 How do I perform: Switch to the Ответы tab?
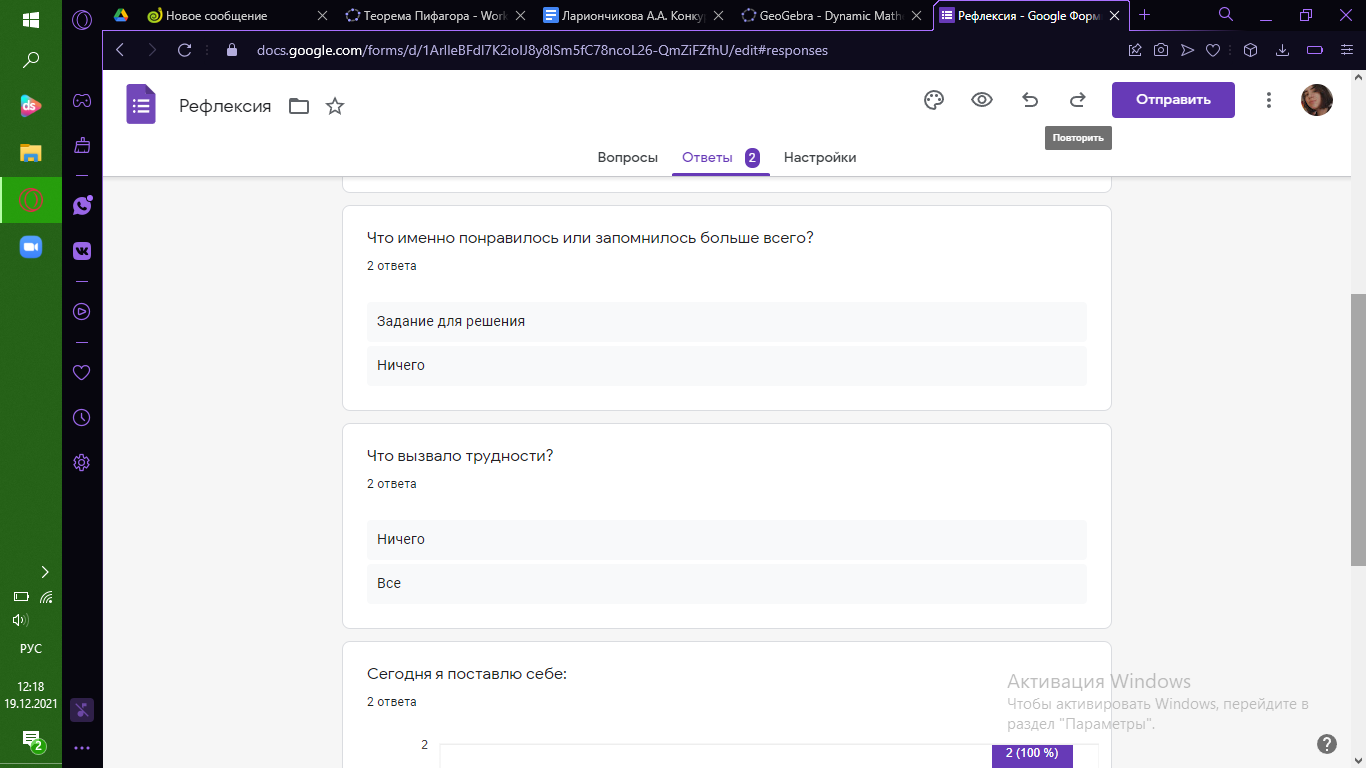click(x=720, y=157)
